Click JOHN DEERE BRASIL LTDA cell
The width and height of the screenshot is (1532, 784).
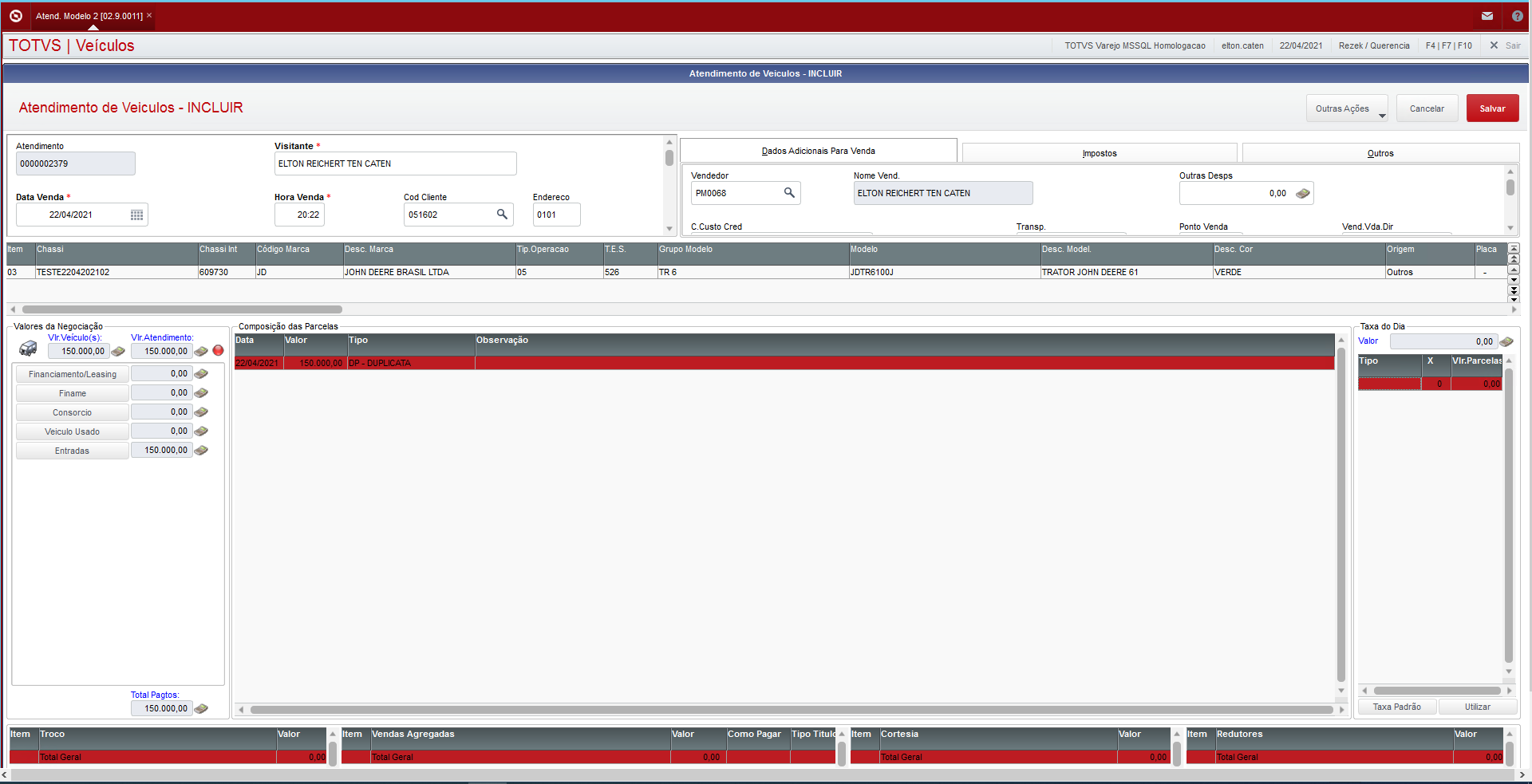tap(429, 272)
